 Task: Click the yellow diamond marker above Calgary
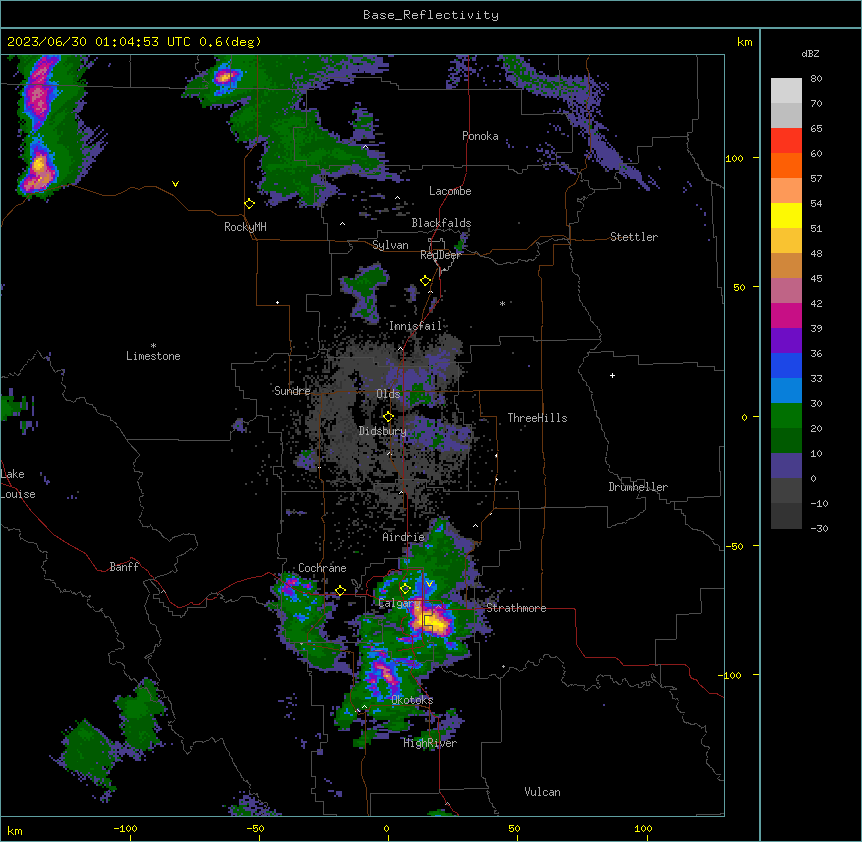pos(405,589)
